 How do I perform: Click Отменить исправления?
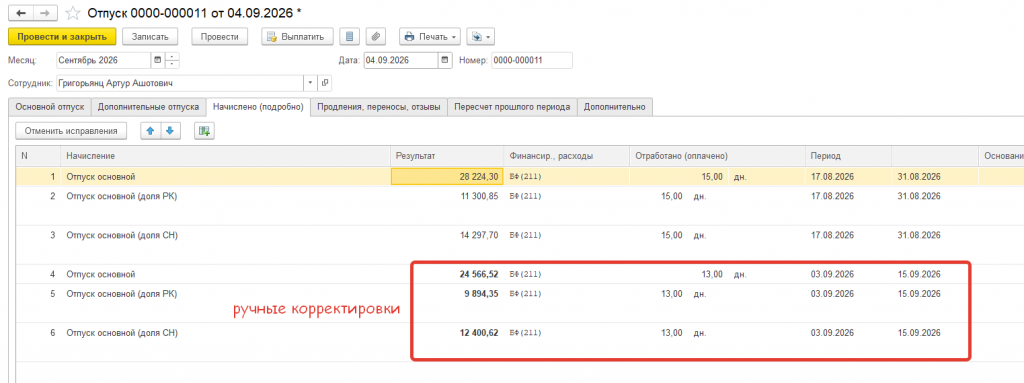pyautogui.click(x=71, y=131)
